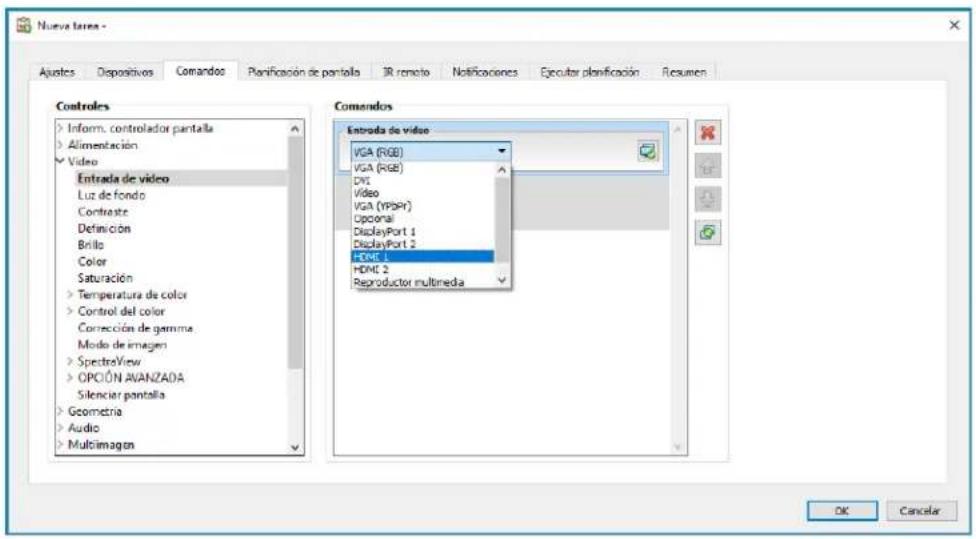Screen dimensions: 976x539
Task: Choose HDMI 2 from the list
Action: 423,270
